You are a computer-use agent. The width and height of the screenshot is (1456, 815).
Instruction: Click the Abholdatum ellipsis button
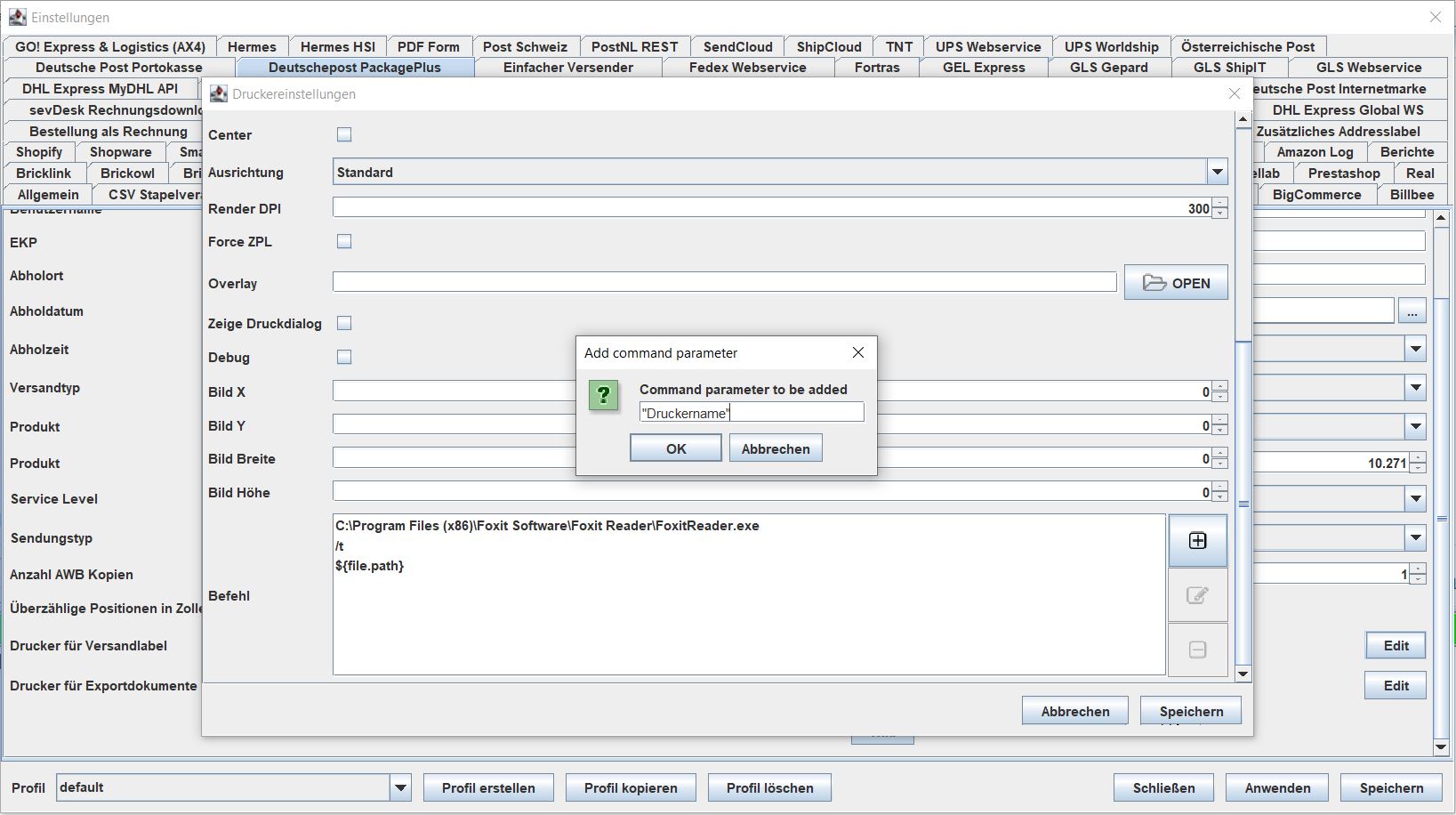(1412, 311)
